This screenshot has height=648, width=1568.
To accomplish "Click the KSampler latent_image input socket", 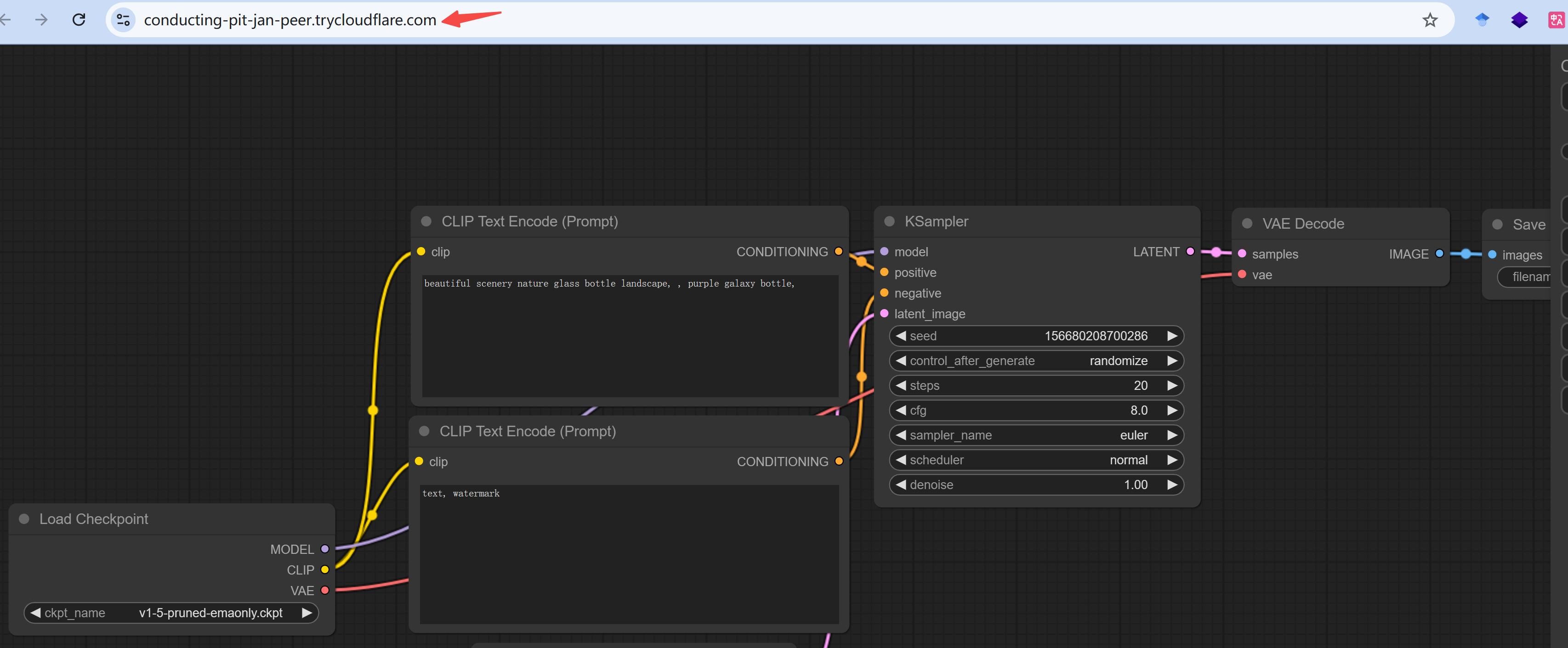I will point(885,313).
